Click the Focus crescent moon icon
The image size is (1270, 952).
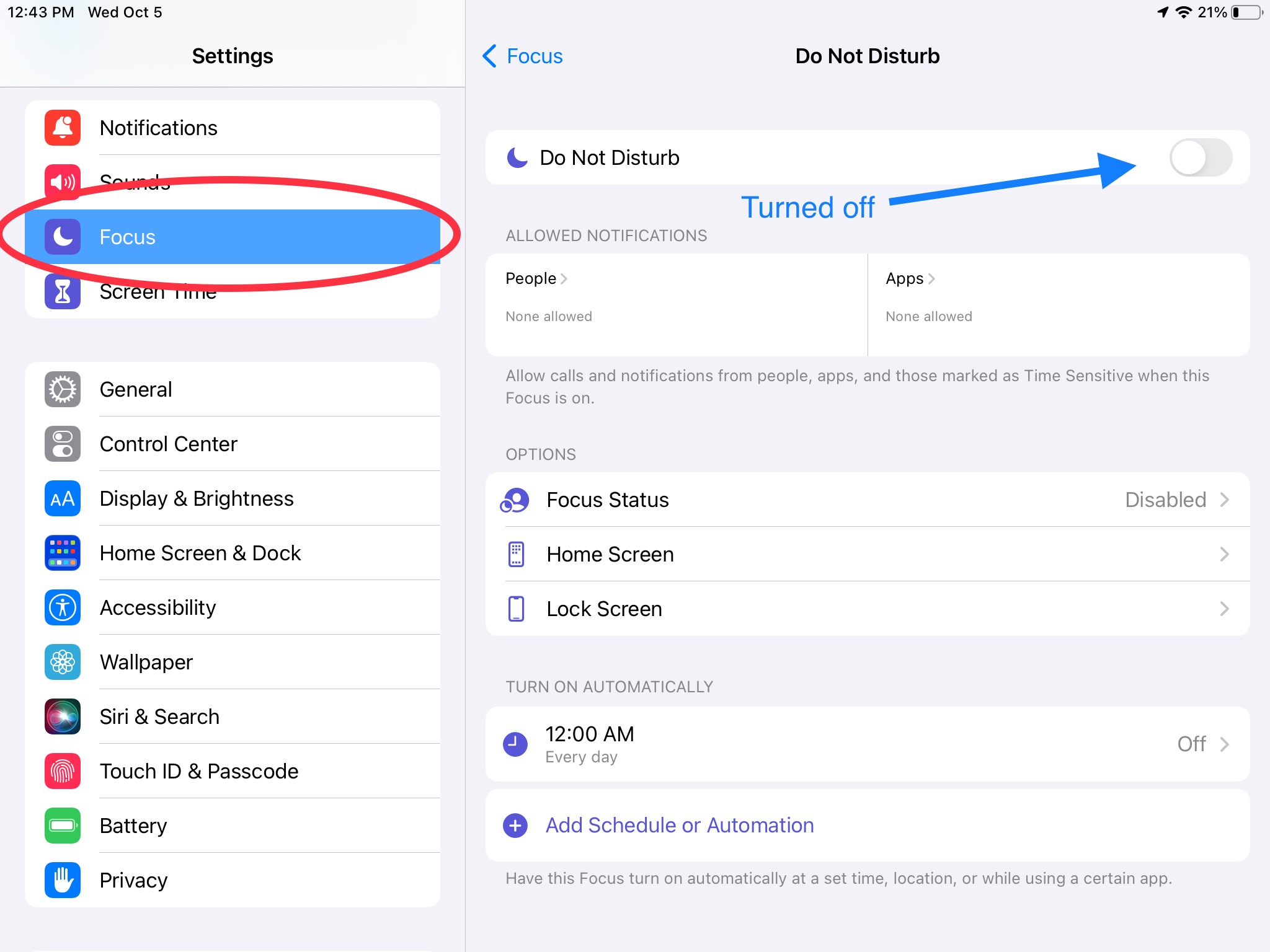[x=62, y=237]
